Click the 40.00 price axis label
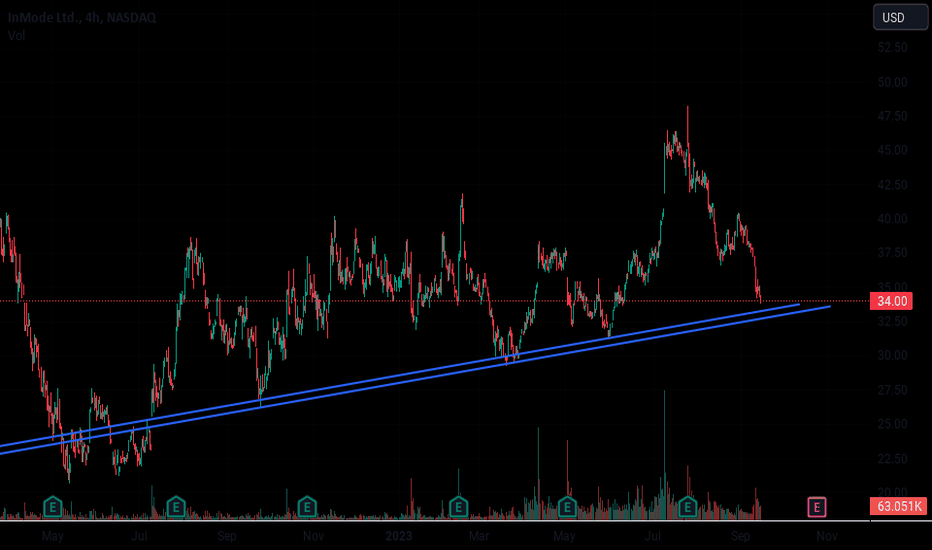 coord(892,219)
